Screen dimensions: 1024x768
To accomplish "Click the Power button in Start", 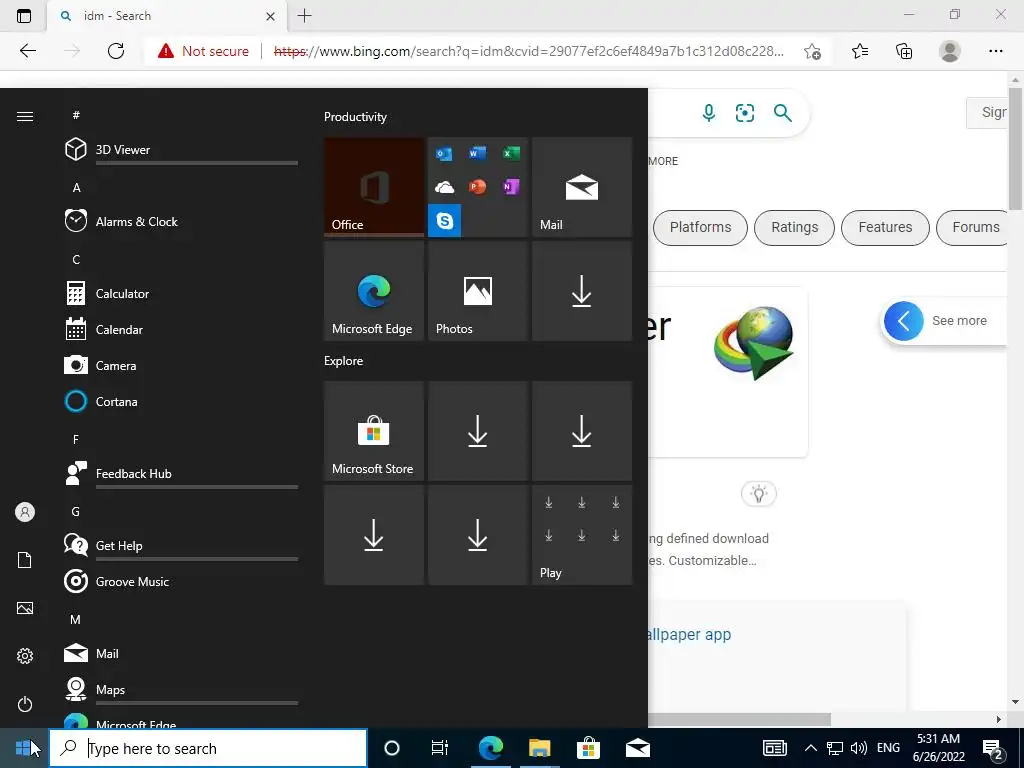I will tap(25, 704).
